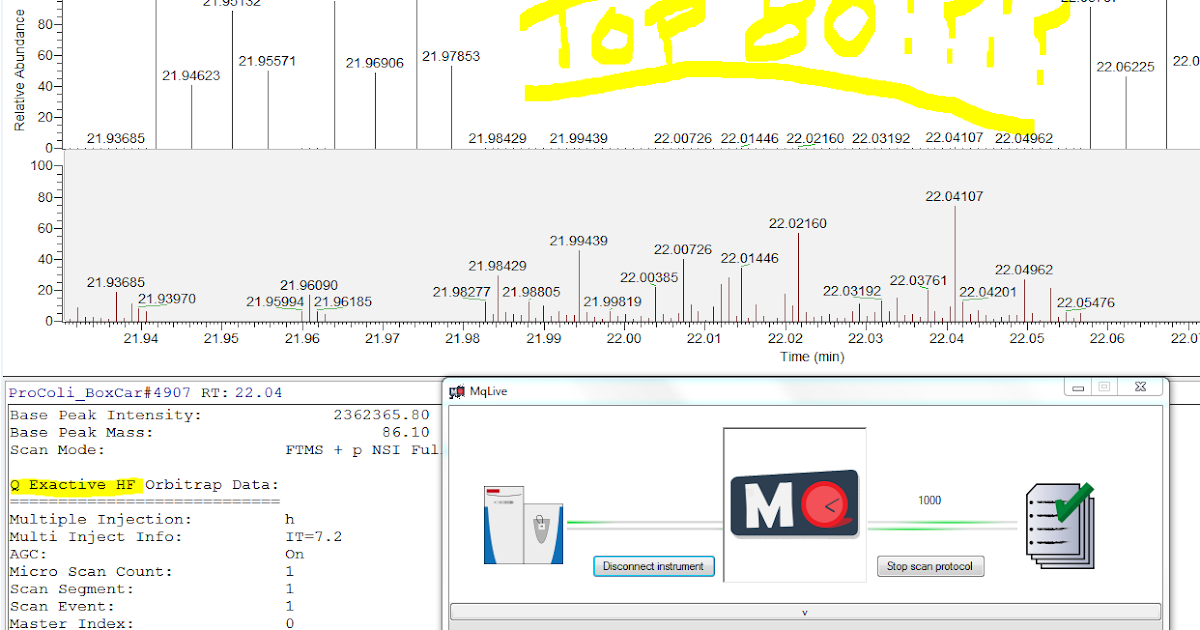The image size is (1200, 630).
Task: Click the 1000 scan counter label
Action: 929,499
